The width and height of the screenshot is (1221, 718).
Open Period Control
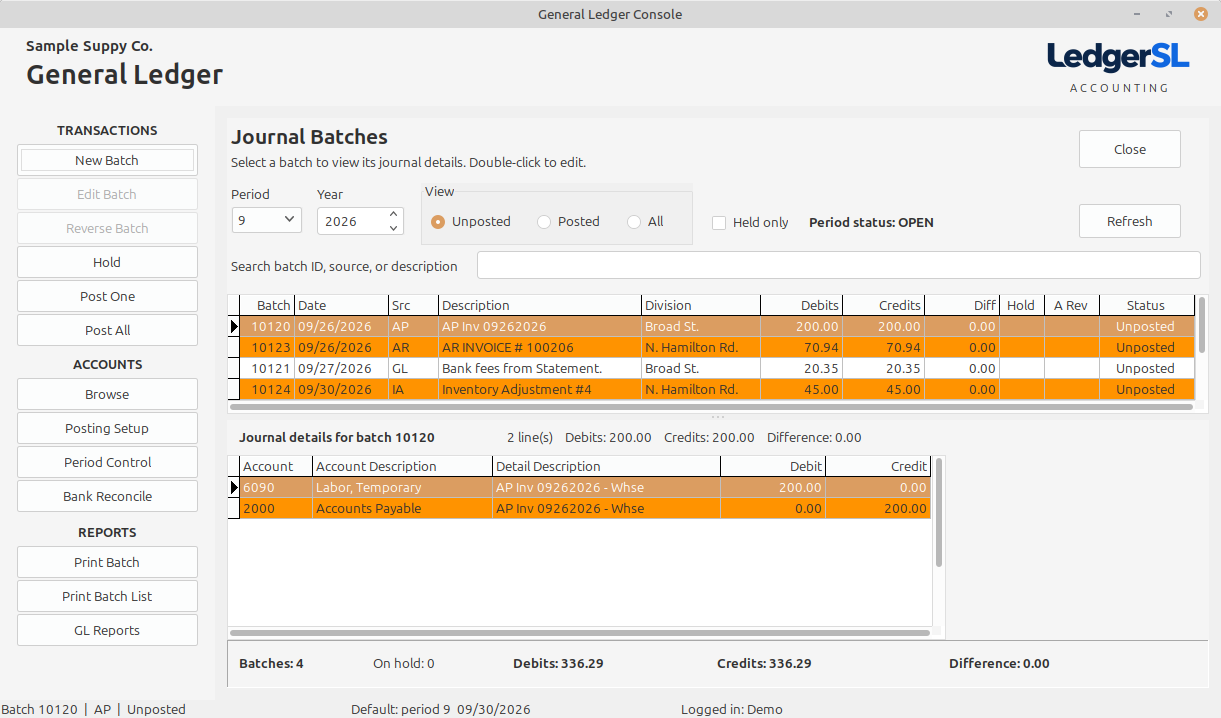coord(107,462)
